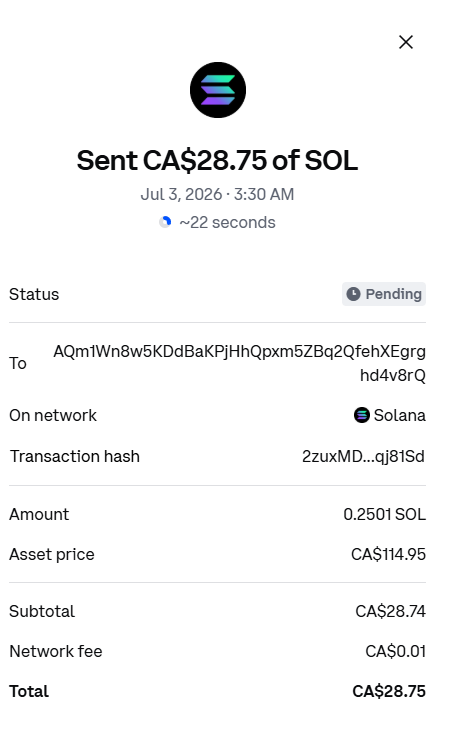Click the clock icon in Pending badge
Viewport: 449px width, 733px height.
pyautogui.click(x=353, y=294)
